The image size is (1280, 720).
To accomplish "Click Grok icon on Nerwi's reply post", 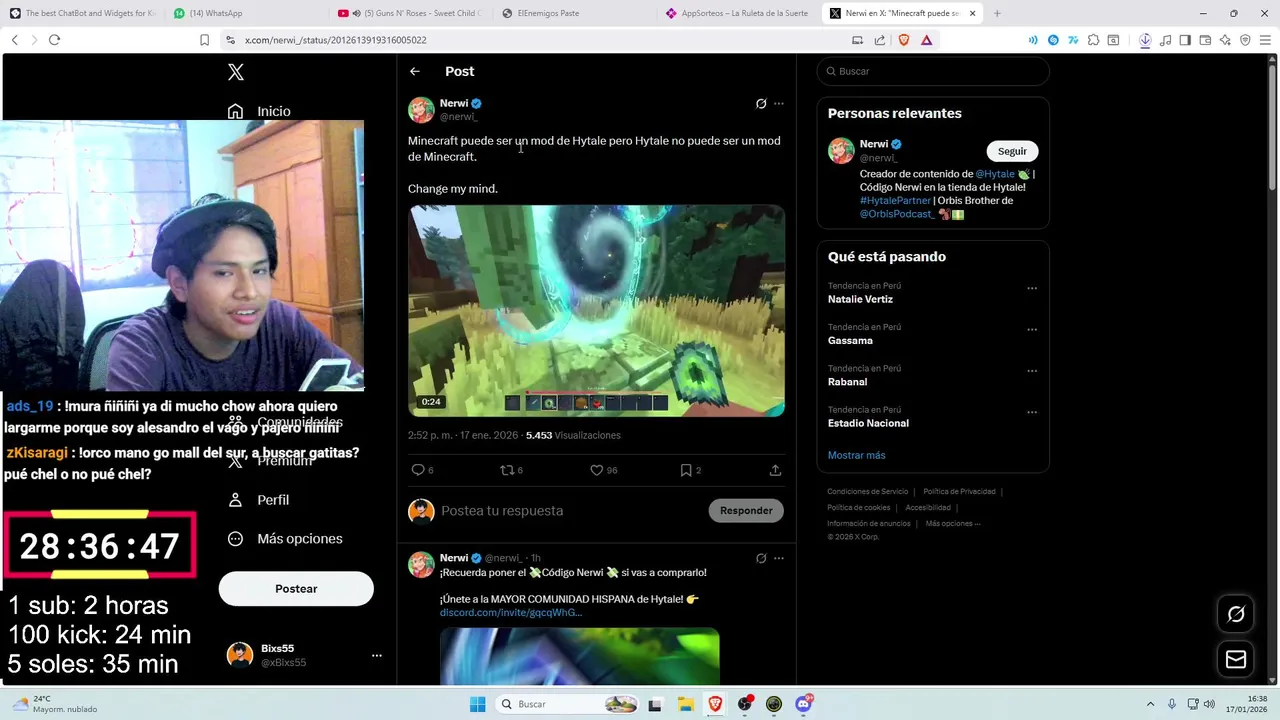I will pyautogui.click(x=761, y=558).
